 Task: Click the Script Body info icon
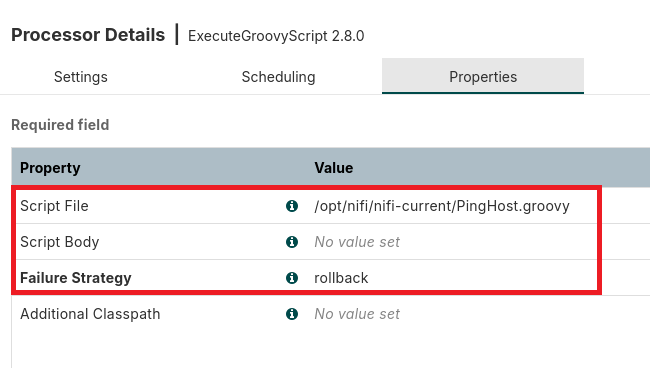pyautogui.click(x=292, y=242)
